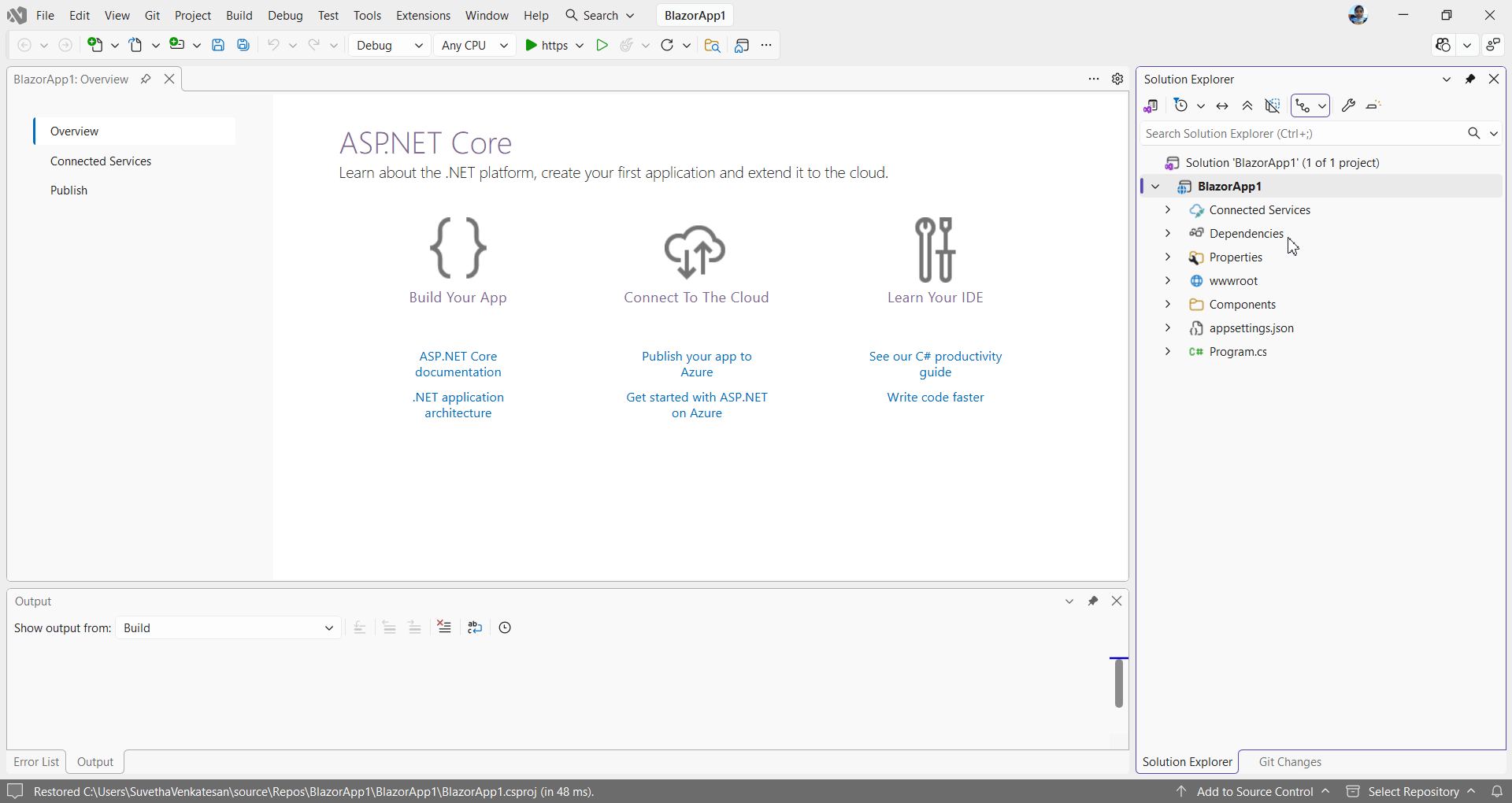Click Sync with Active Document icon
This screenshot has width=1512, height=803.
tap(1222, 105)
